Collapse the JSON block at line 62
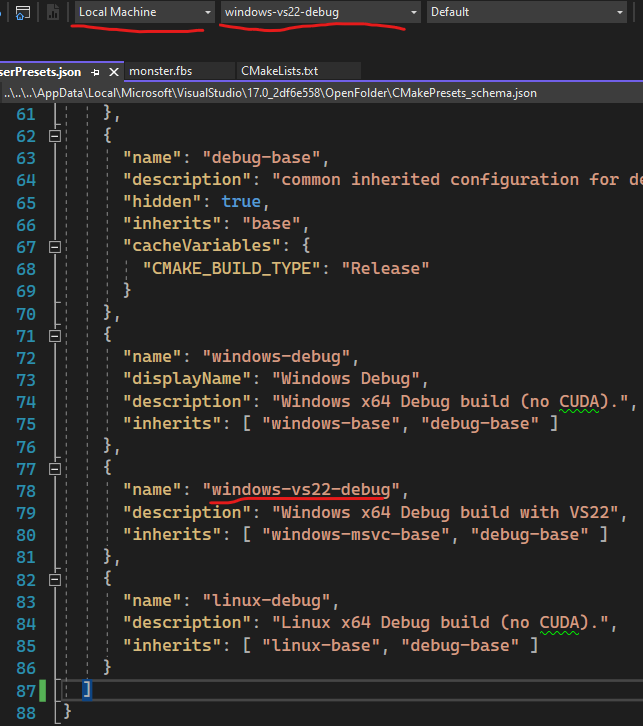 tap(55, 136)
